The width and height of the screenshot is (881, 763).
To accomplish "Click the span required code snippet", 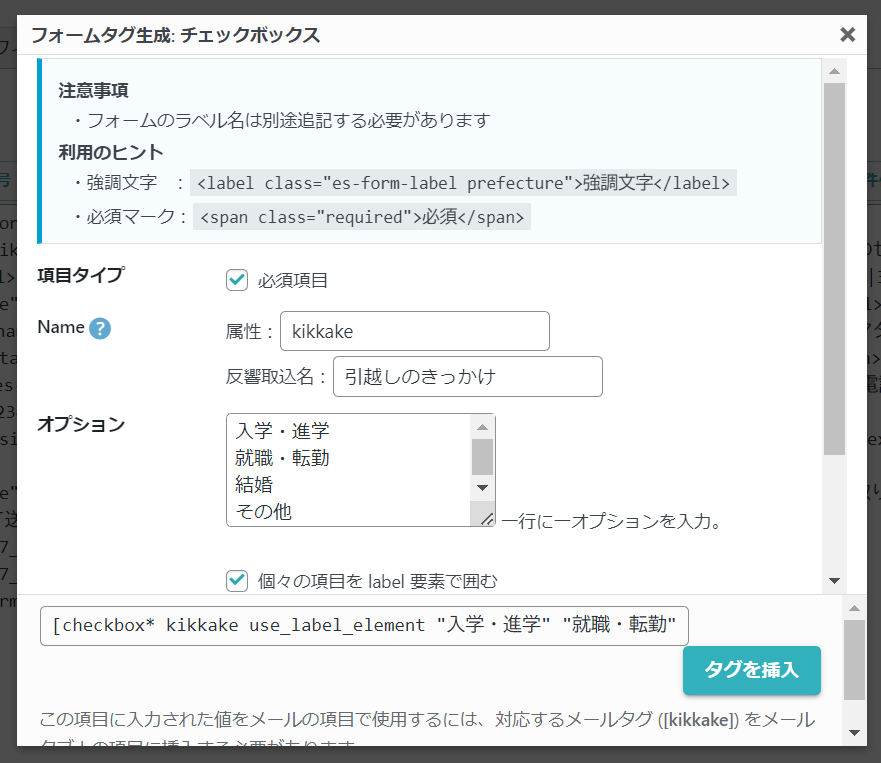I will click(x=362, y=216).
